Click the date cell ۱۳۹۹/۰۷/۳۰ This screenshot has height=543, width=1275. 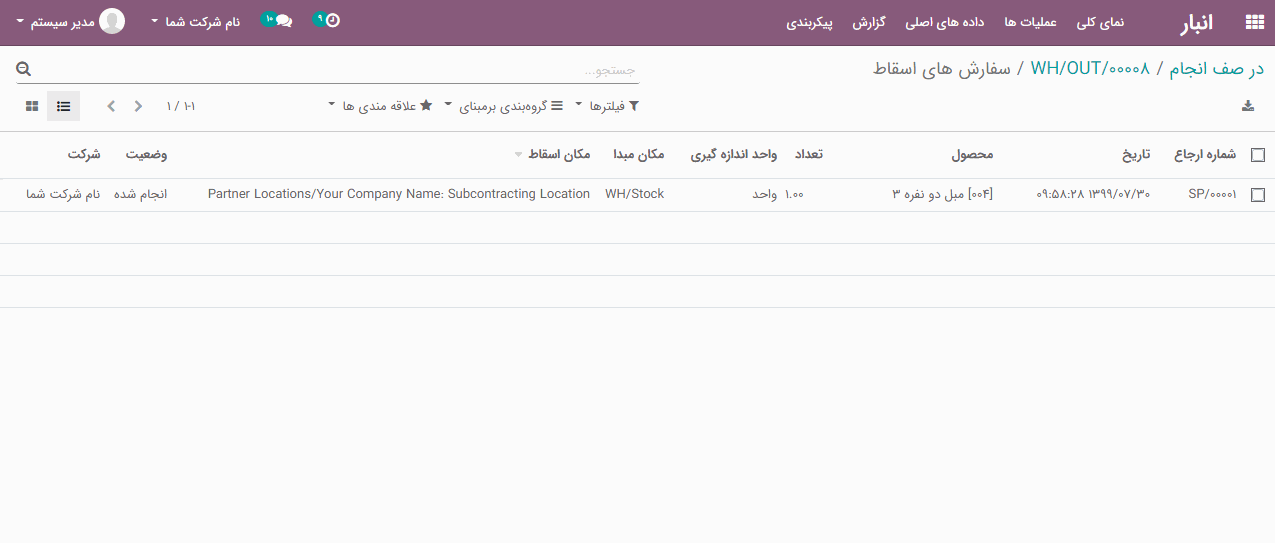1093,194
